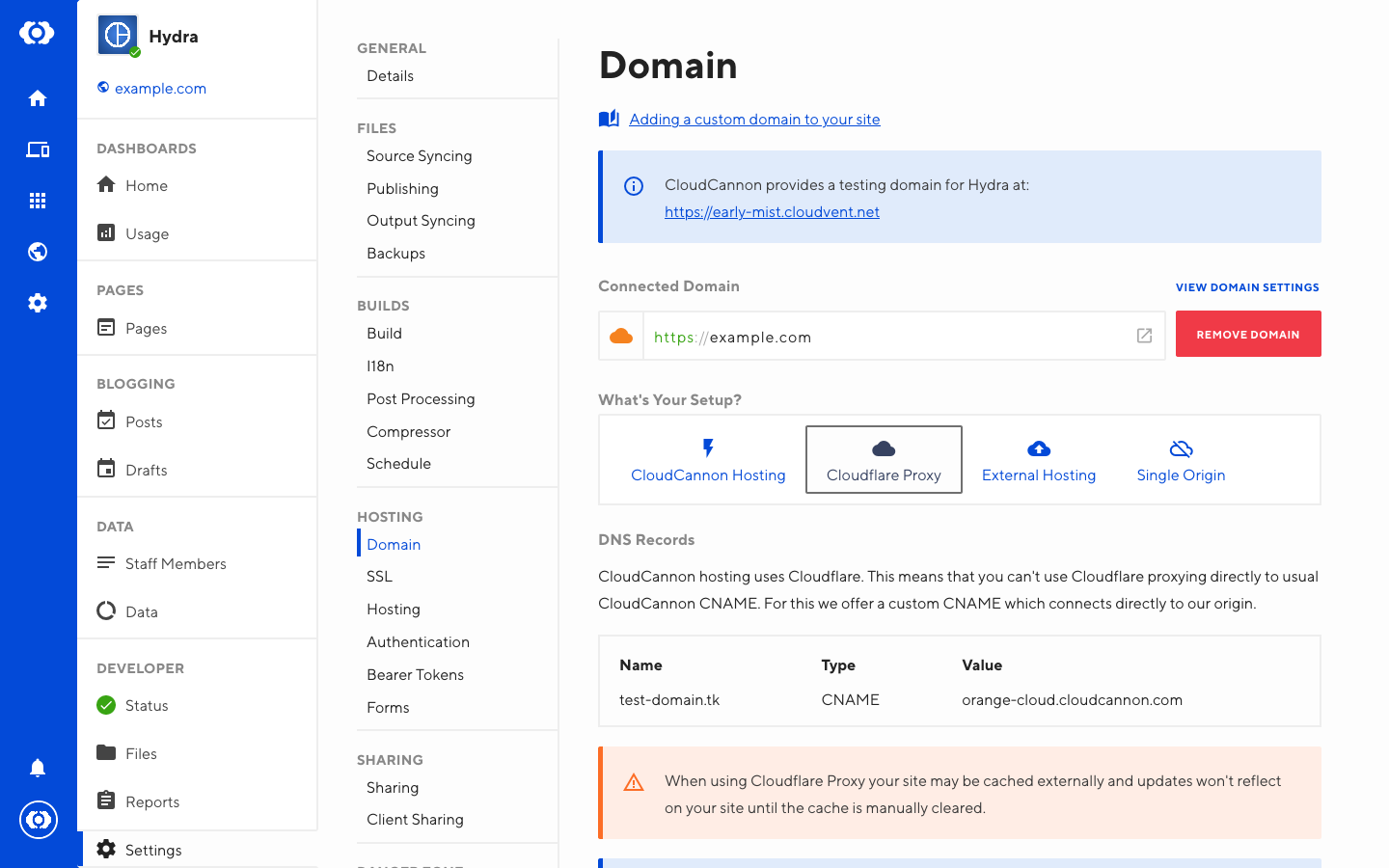Open Authentication settings
This screenshot has width=1389, height=868.
[x=418, y=642]
